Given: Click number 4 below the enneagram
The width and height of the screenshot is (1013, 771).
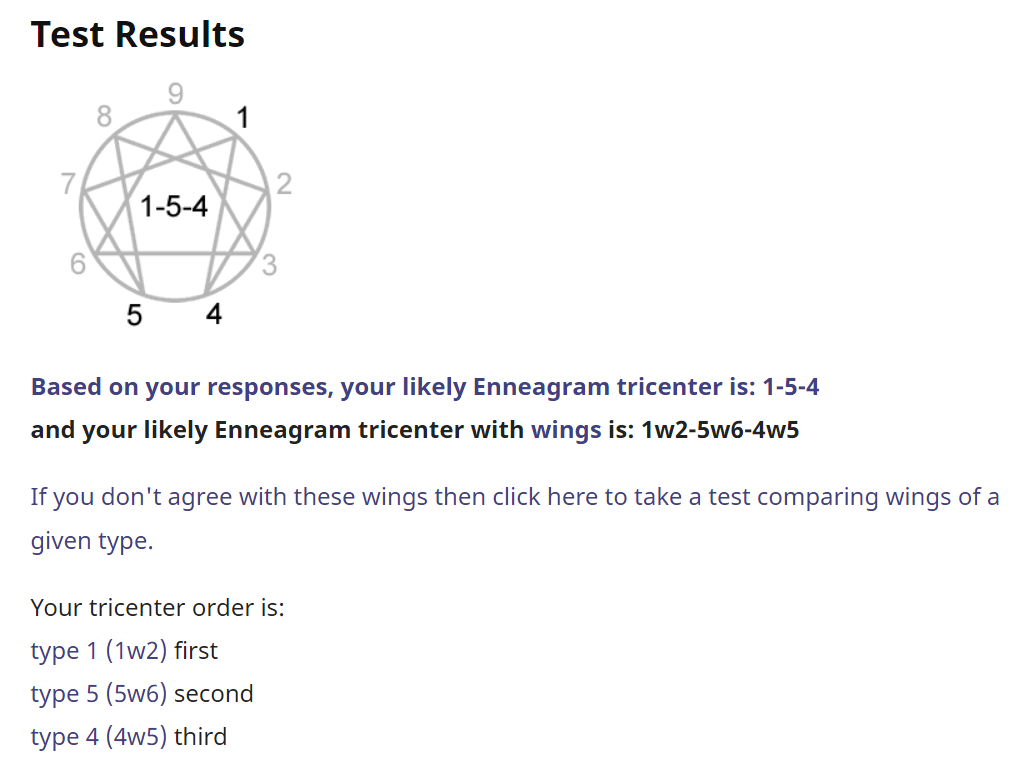Looking at the screenshot, I should [x=214, y=314].
